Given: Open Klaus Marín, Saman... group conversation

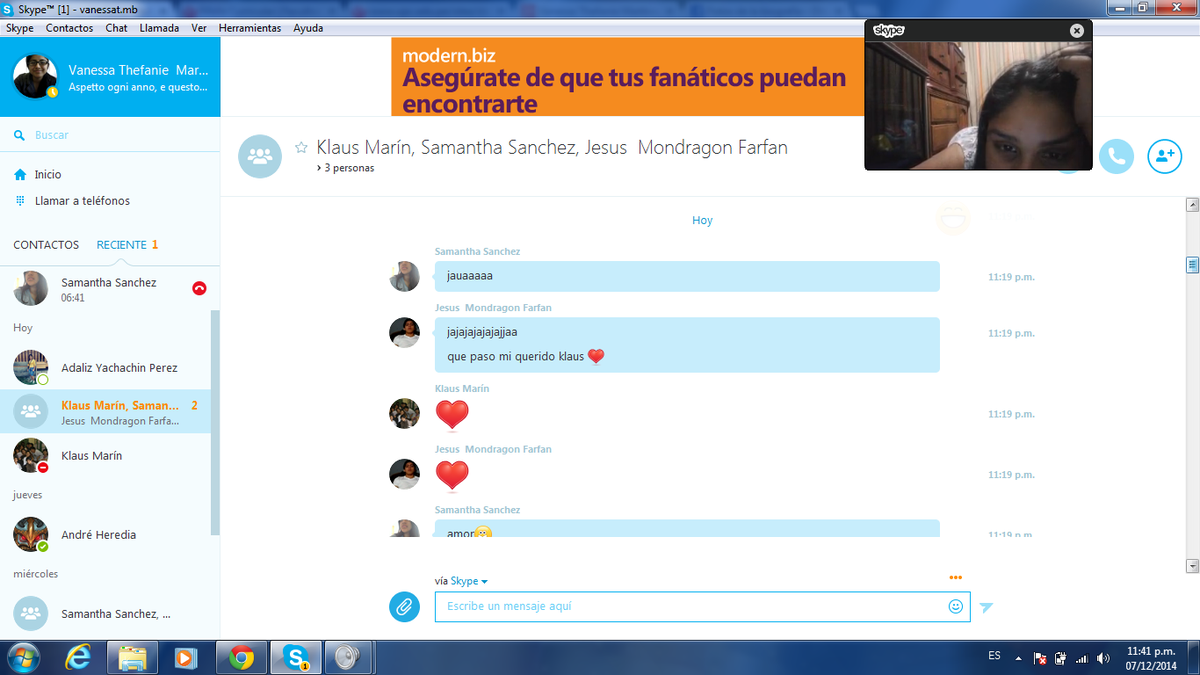Looking at the screenshot, I should pos(105,412).
